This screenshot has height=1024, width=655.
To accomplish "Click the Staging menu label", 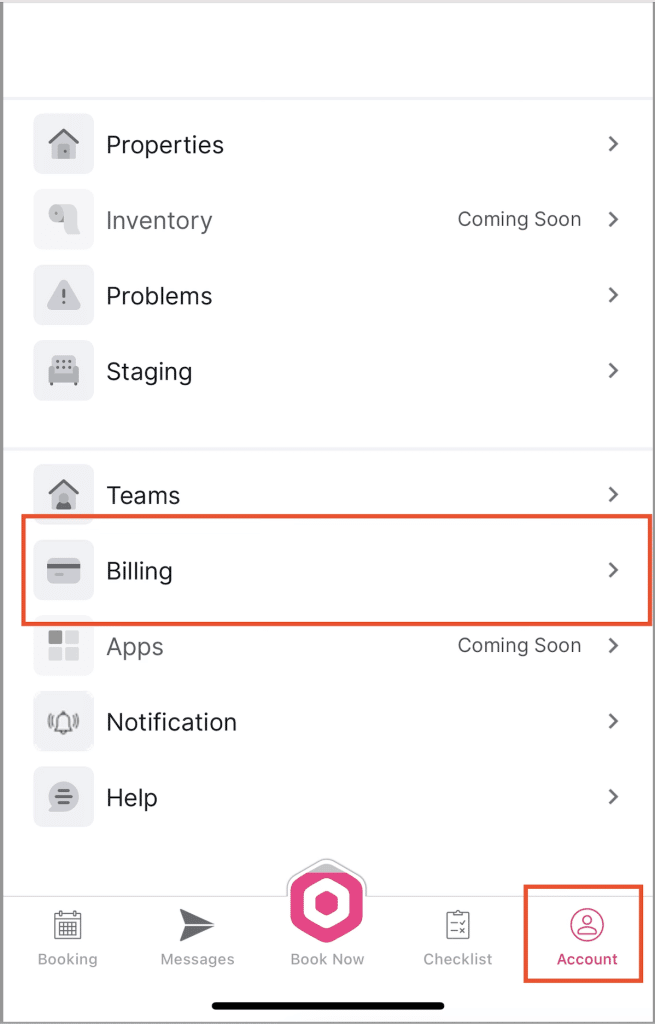I will click(x=149, y=372).
